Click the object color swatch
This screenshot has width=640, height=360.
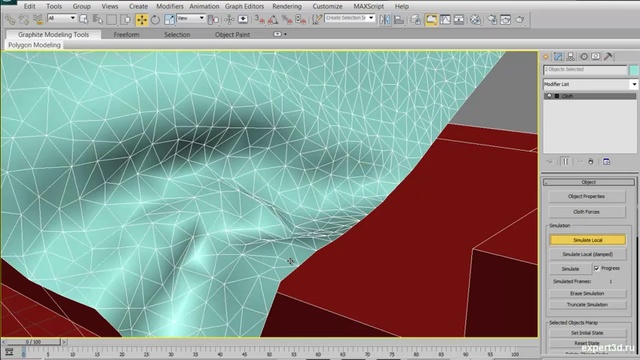[633, 70]
